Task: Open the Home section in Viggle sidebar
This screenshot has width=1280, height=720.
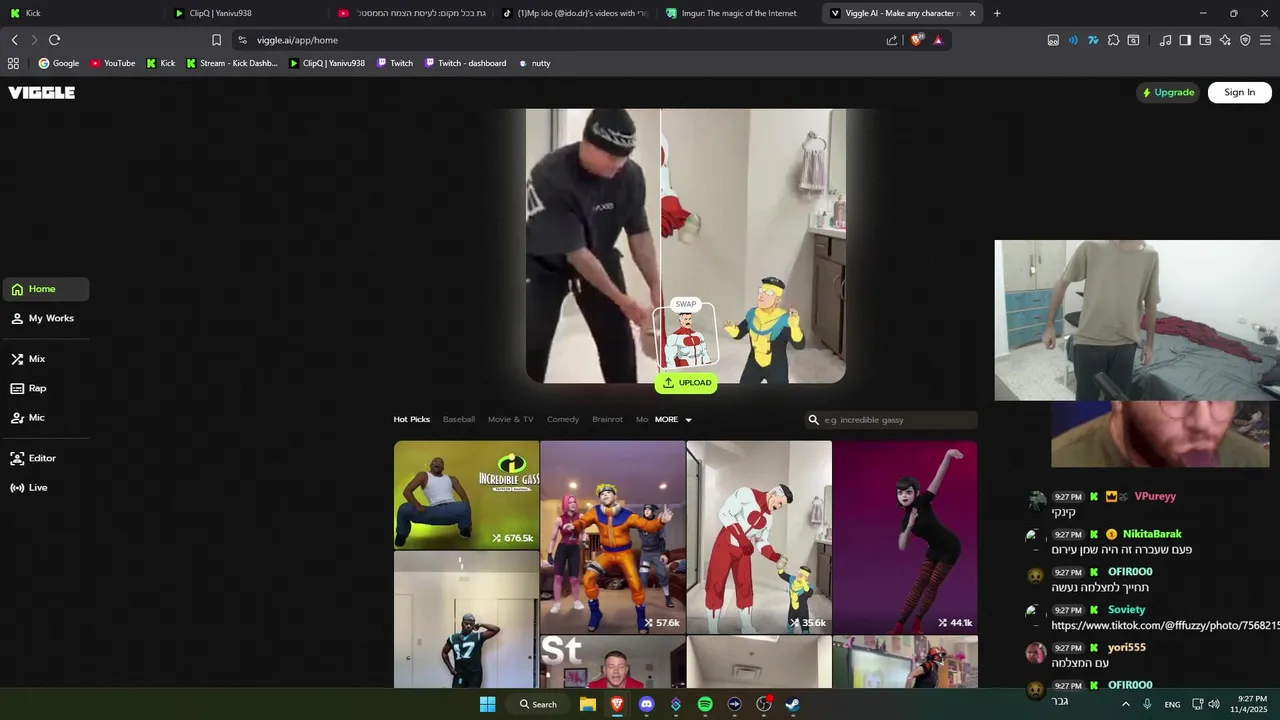Action: (45, 289)
